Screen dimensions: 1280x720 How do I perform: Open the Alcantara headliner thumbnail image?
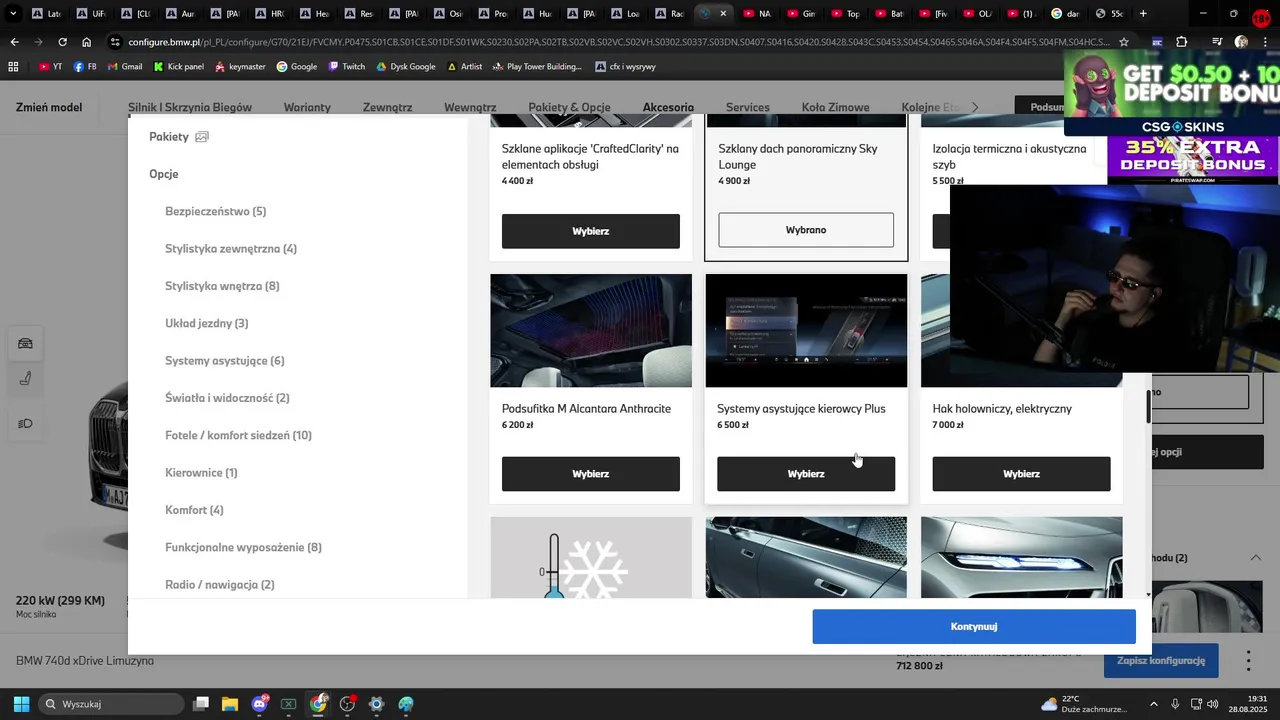coord(591,331)
